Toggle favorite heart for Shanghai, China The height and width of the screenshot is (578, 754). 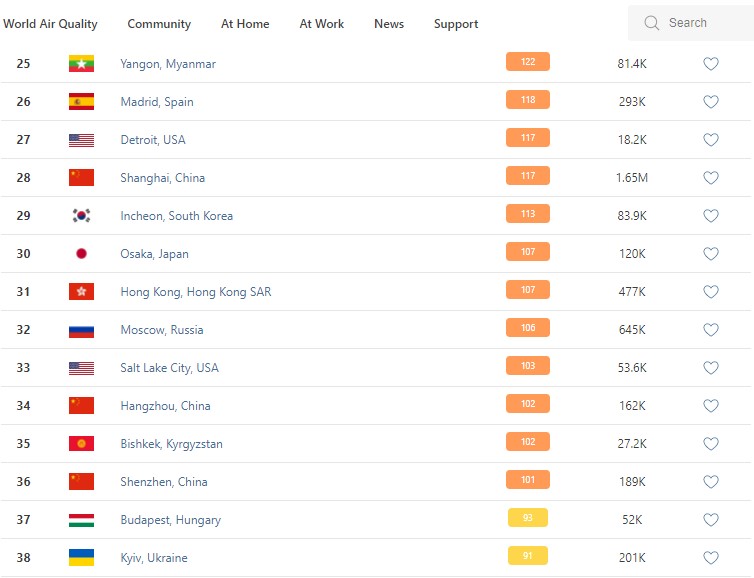pyautogui.click(x=711, y=178)
